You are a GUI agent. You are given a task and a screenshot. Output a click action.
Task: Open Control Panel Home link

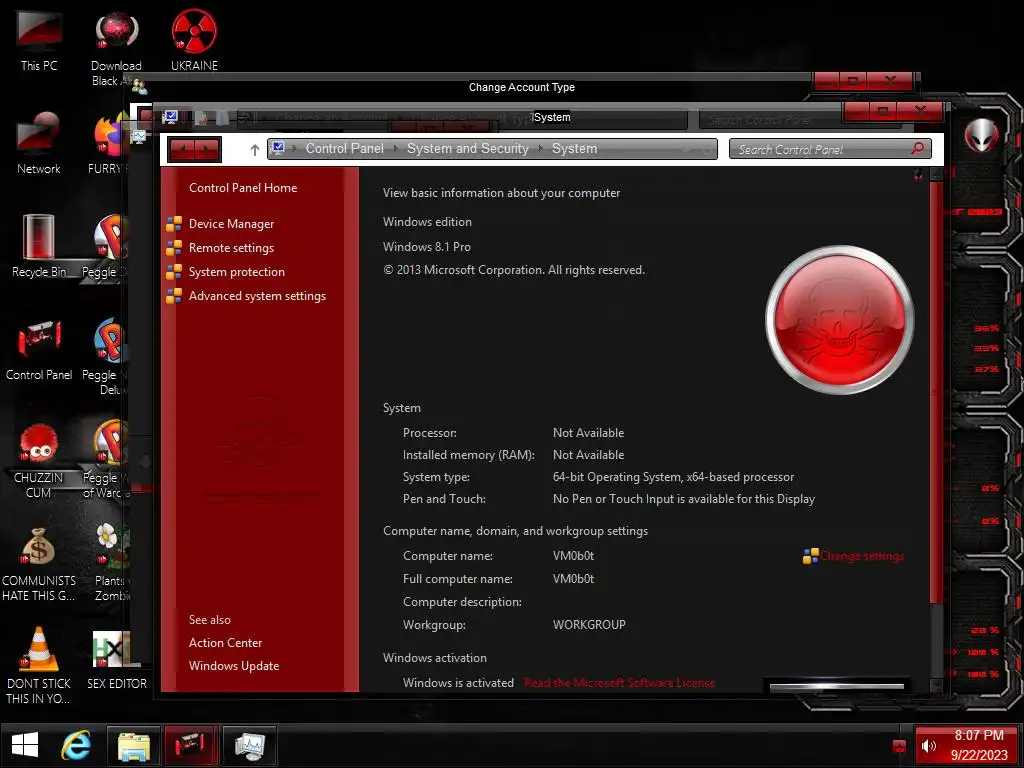[243, 187]
